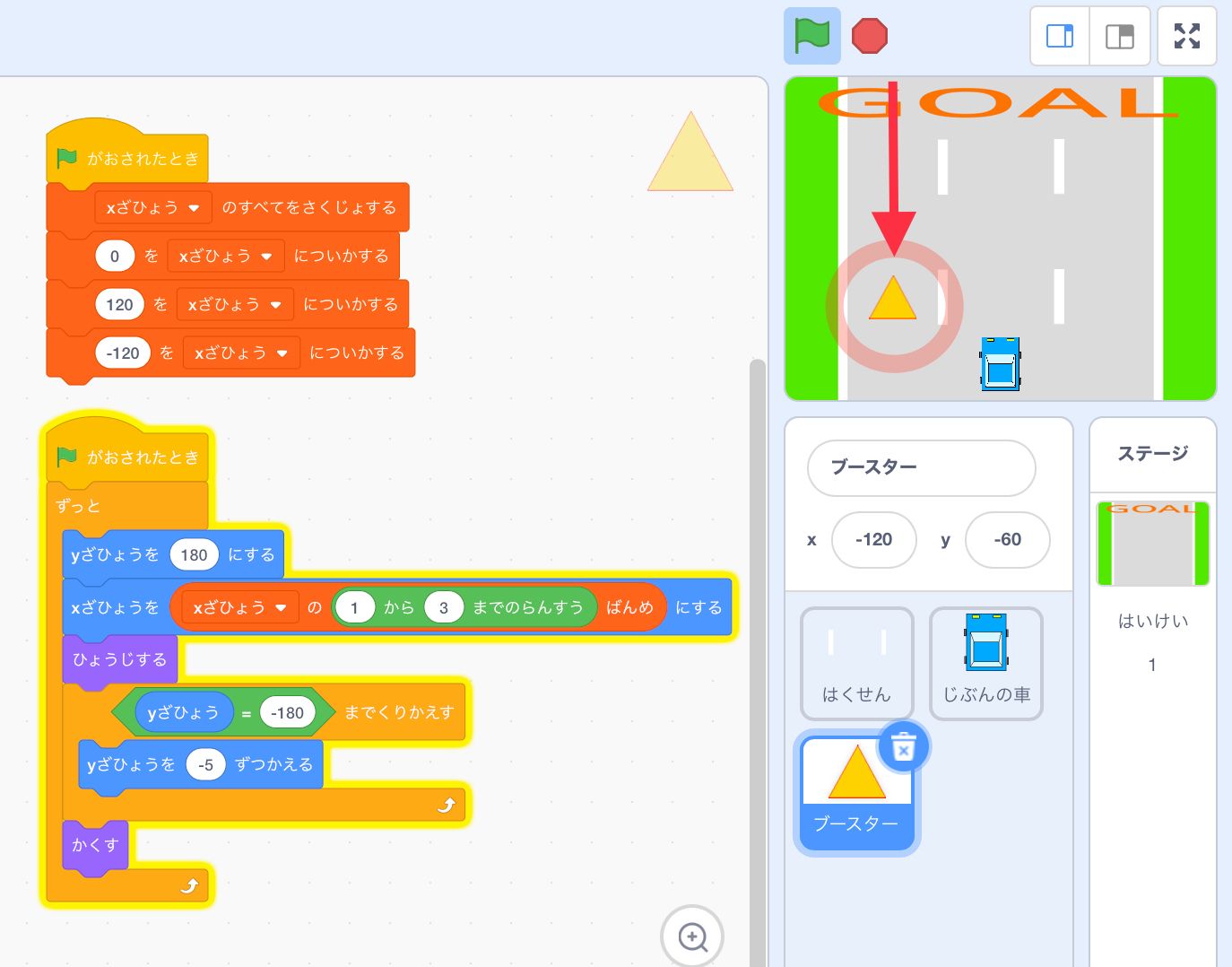Open fullscreen presentation mode
Viewport: 1232px width, 967px height.
click(x=1186, y=36)
